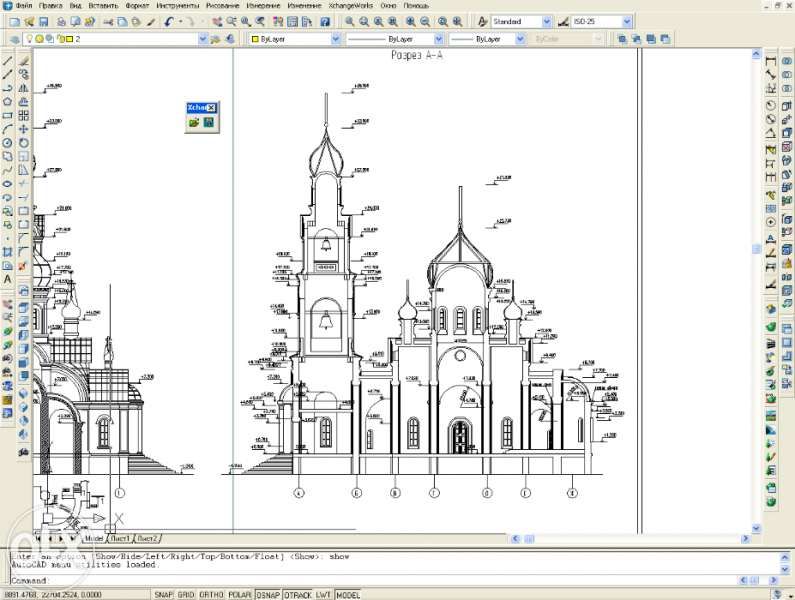Click the POLAR button in status bar
Image resolution: width=795 pixels, height=600 pixels.
[239, 594]
